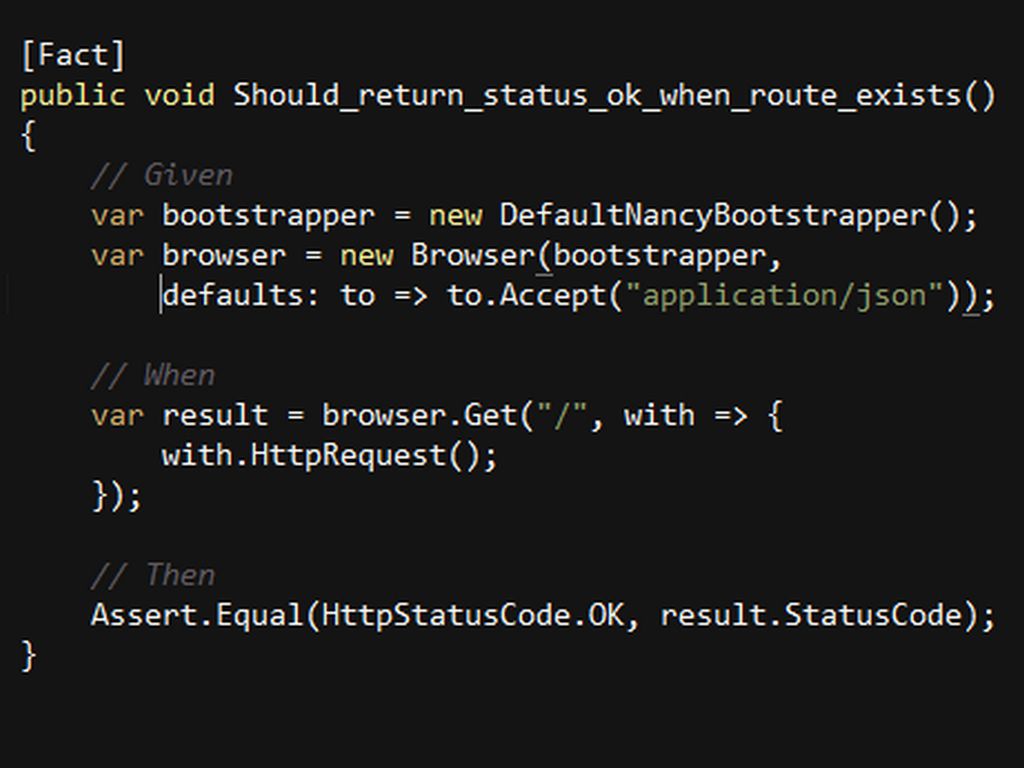Click the HttpRequest method call
The height and width of the screenshot is (768, 1024).
coord(348,455)
